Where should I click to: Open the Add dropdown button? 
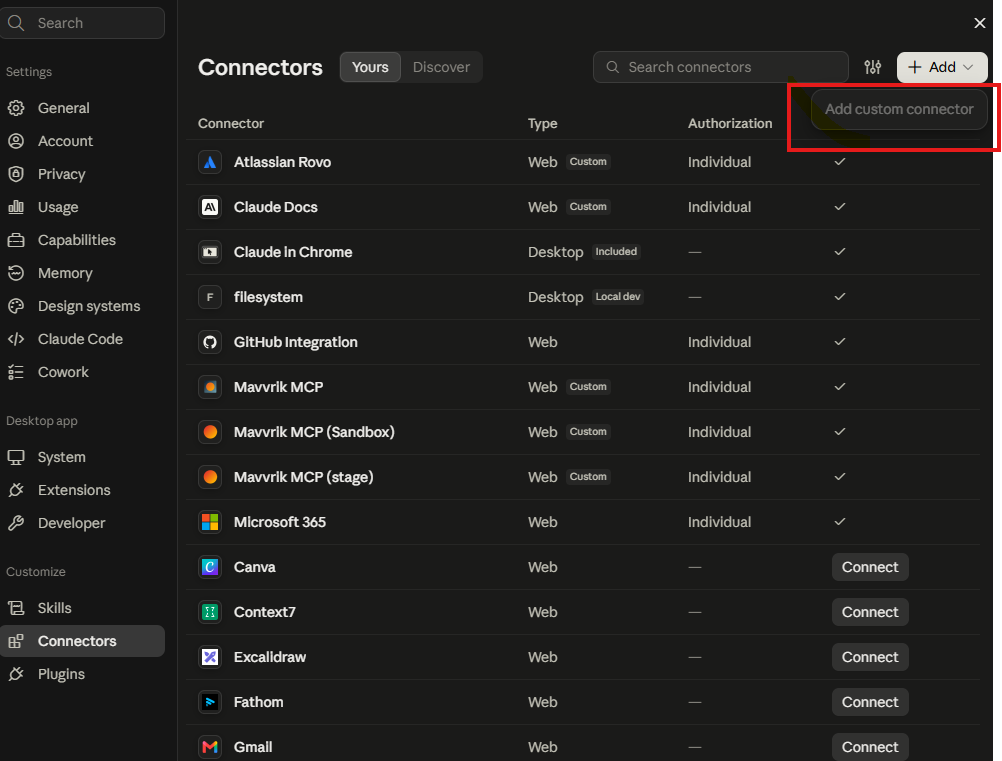(x=942, y=67)
